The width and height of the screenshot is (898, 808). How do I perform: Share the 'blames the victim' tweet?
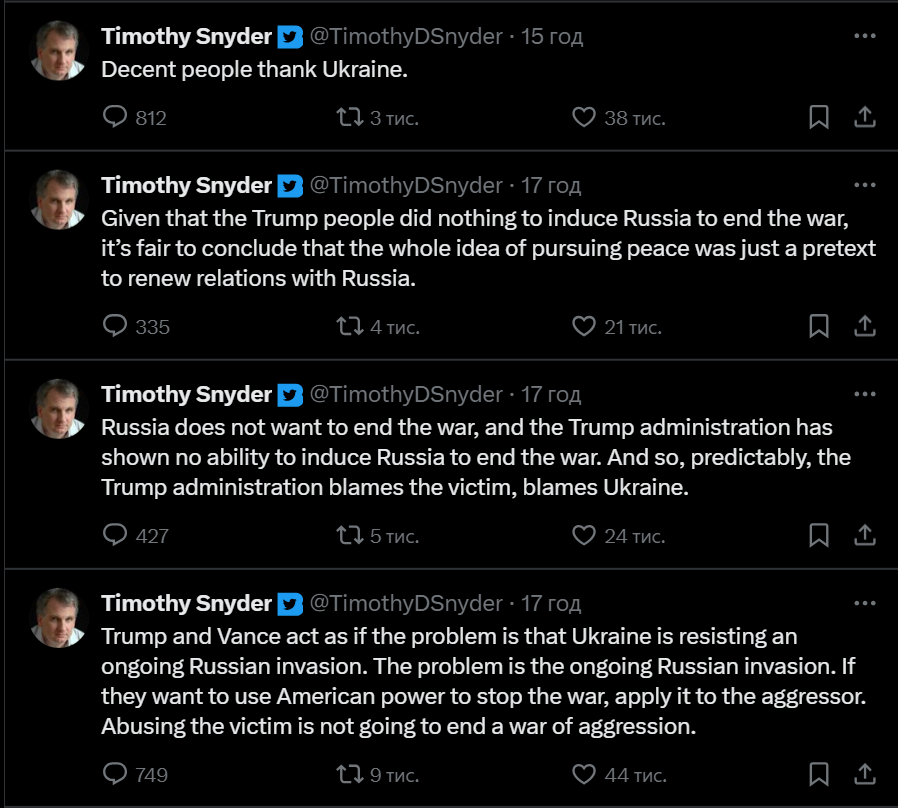865,535
